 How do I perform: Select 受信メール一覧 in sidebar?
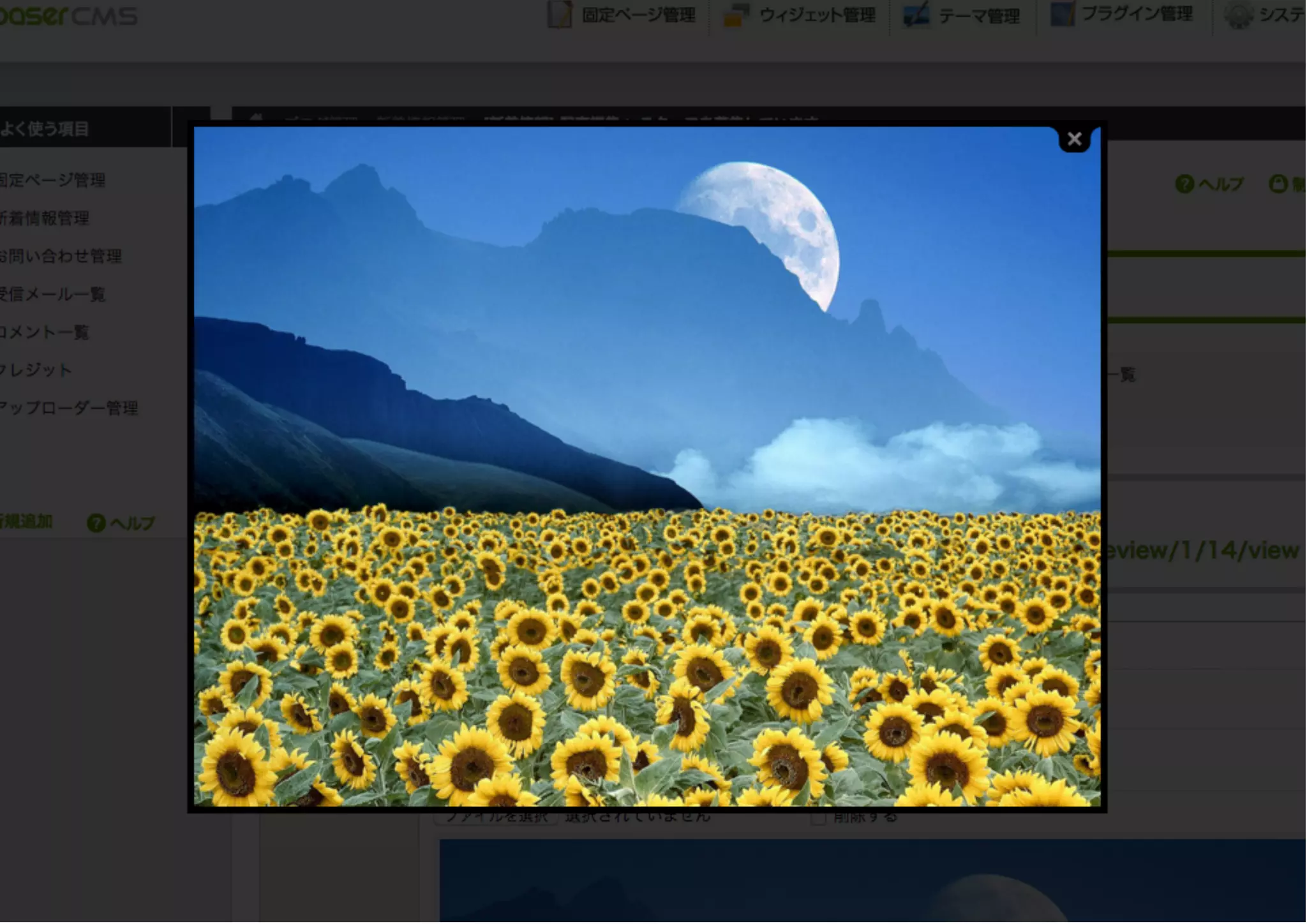click(x=52, y=294)
